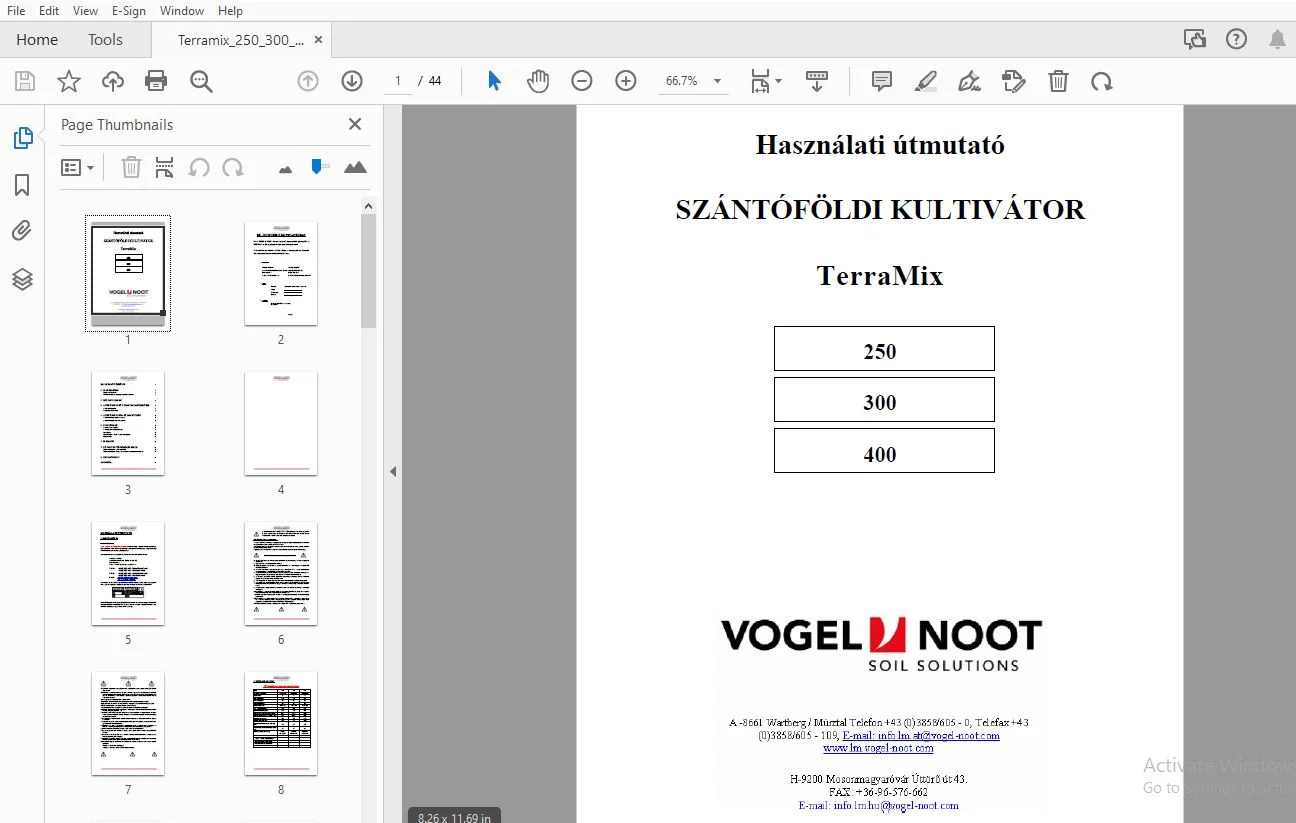The image size is (1296, 823).
Task: Open the Sign document pen tool
Action: [x=969, y=81]
